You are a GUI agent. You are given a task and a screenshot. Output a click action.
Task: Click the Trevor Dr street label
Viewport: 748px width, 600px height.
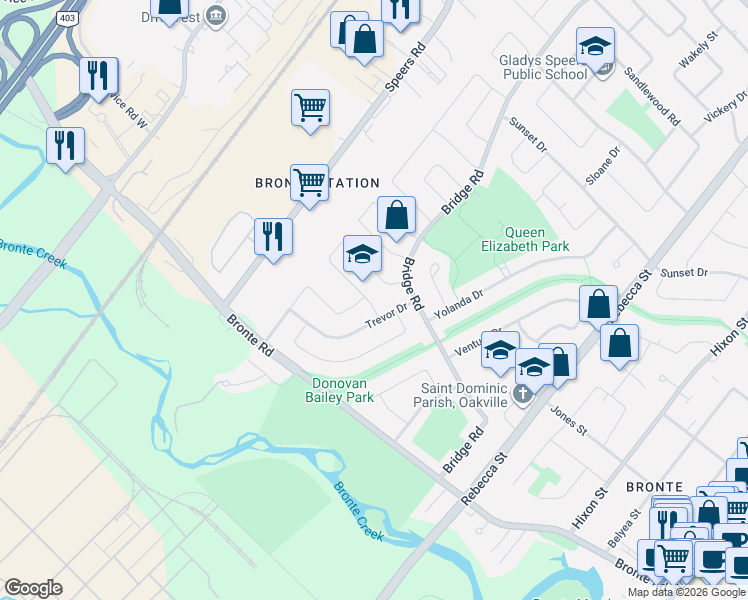pos(386,316)
